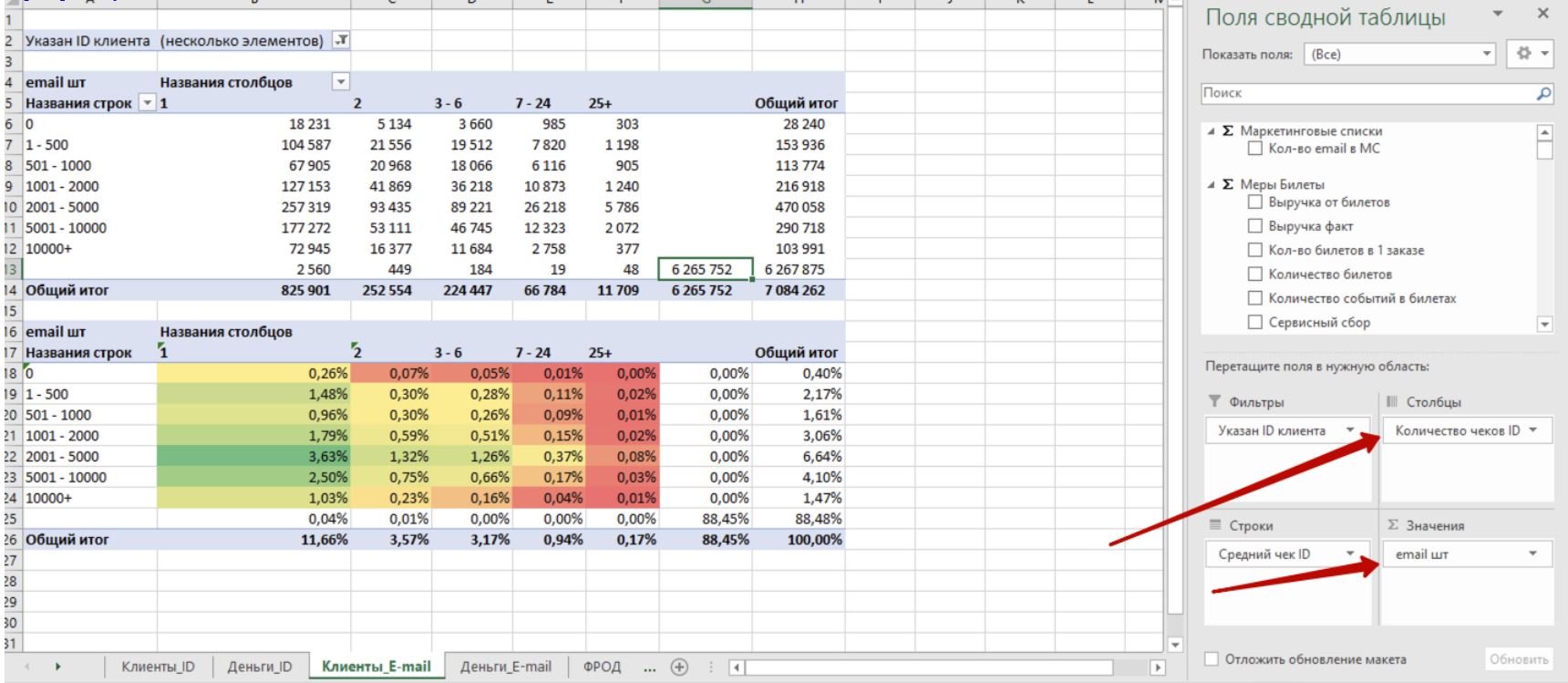Screen dimensions: 1568x683
Task: Enable the Выручка от билетов checkbox
Action: (x=1255, y=202)
